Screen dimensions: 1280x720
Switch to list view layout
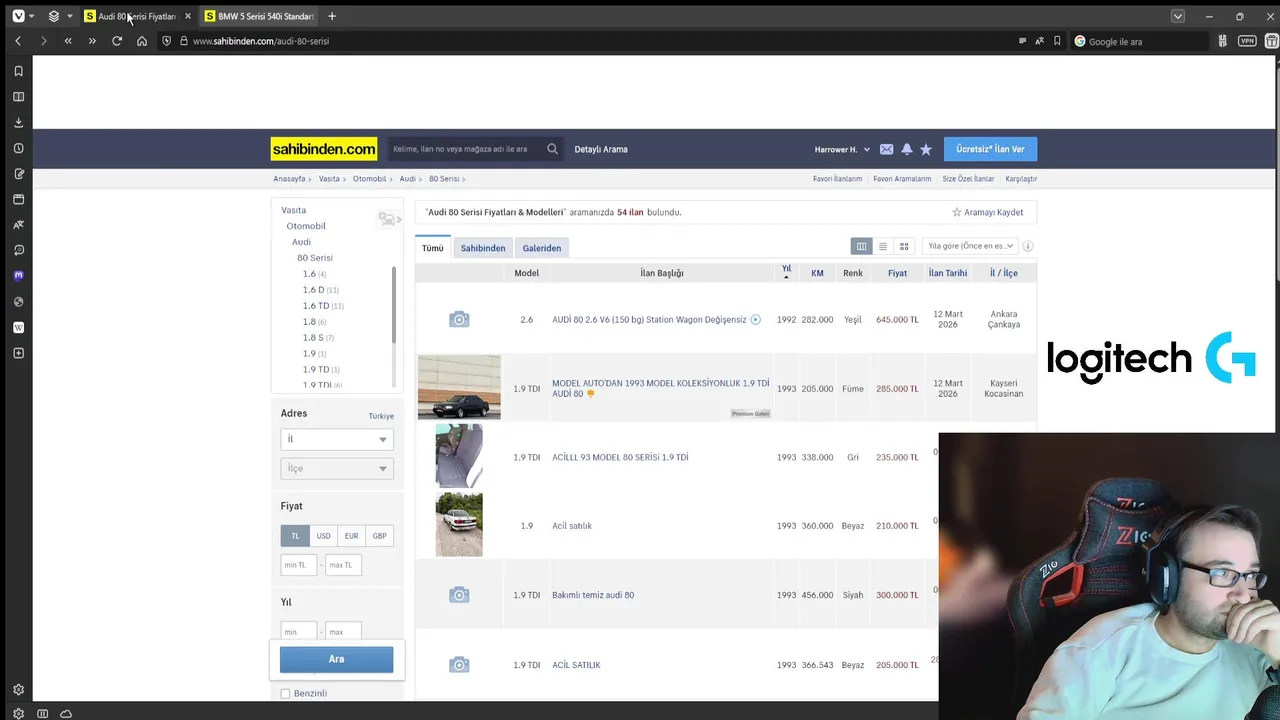pos(882,246)
